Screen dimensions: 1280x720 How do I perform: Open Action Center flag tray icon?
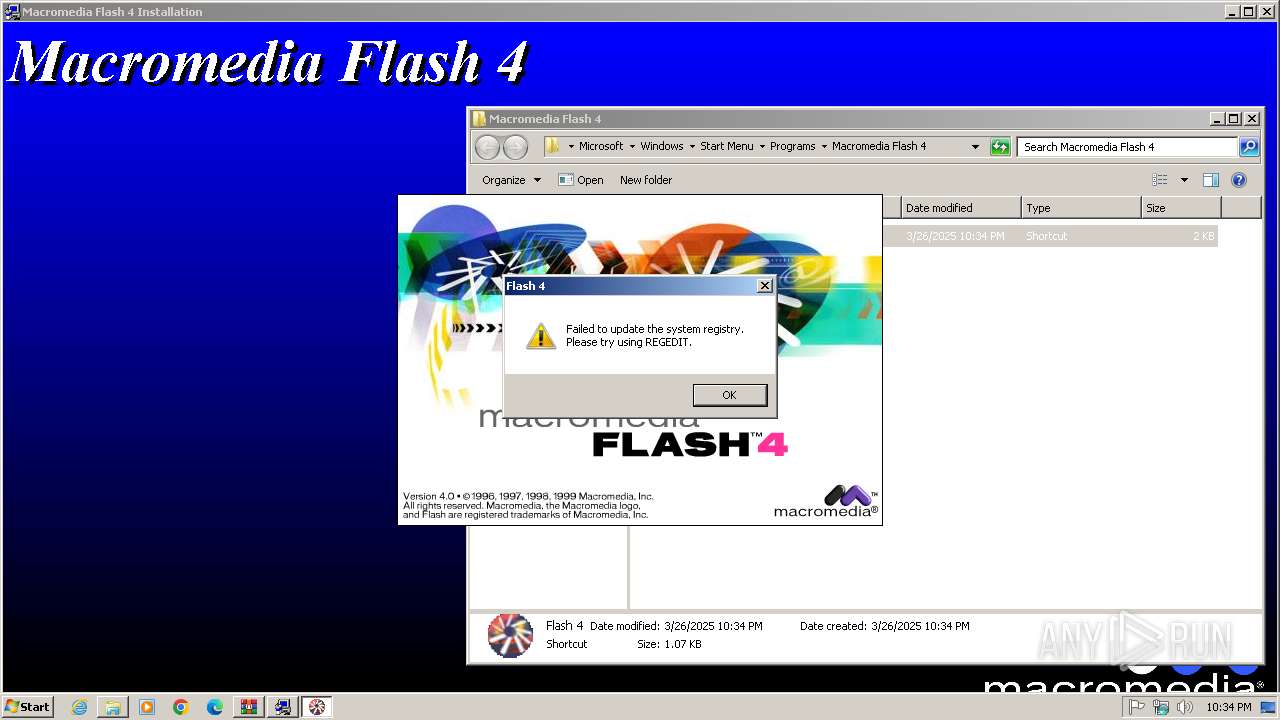pos(1137,707)
